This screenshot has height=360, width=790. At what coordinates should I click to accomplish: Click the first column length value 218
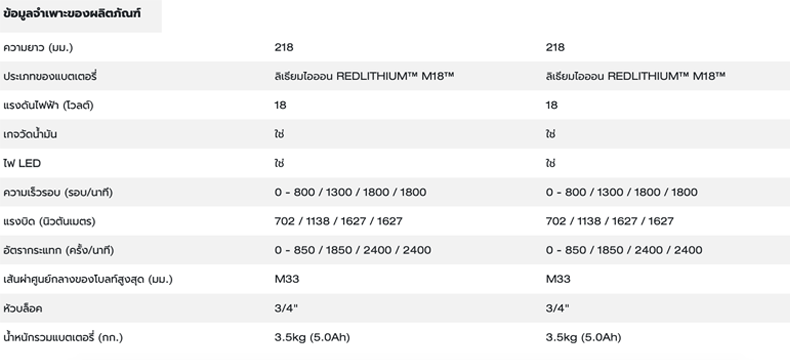pyautogui.click(x=284, y=47)
